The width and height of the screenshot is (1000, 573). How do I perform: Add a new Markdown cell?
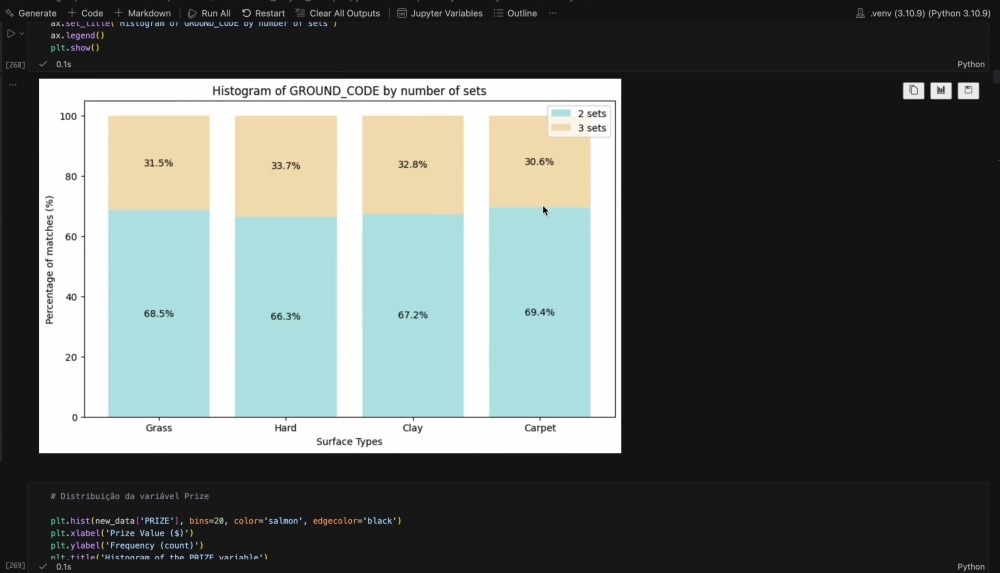(143, 13)
